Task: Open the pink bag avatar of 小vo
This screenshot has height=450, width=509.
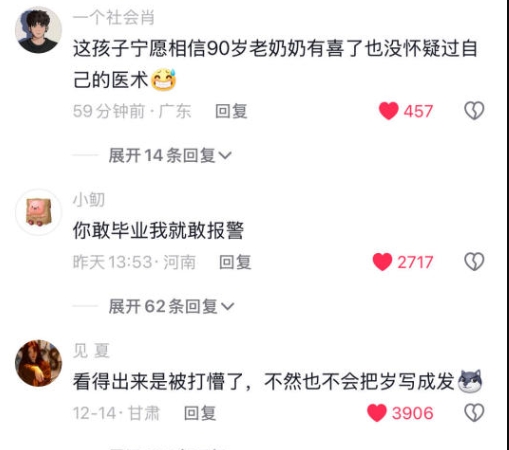Action: 39,212
